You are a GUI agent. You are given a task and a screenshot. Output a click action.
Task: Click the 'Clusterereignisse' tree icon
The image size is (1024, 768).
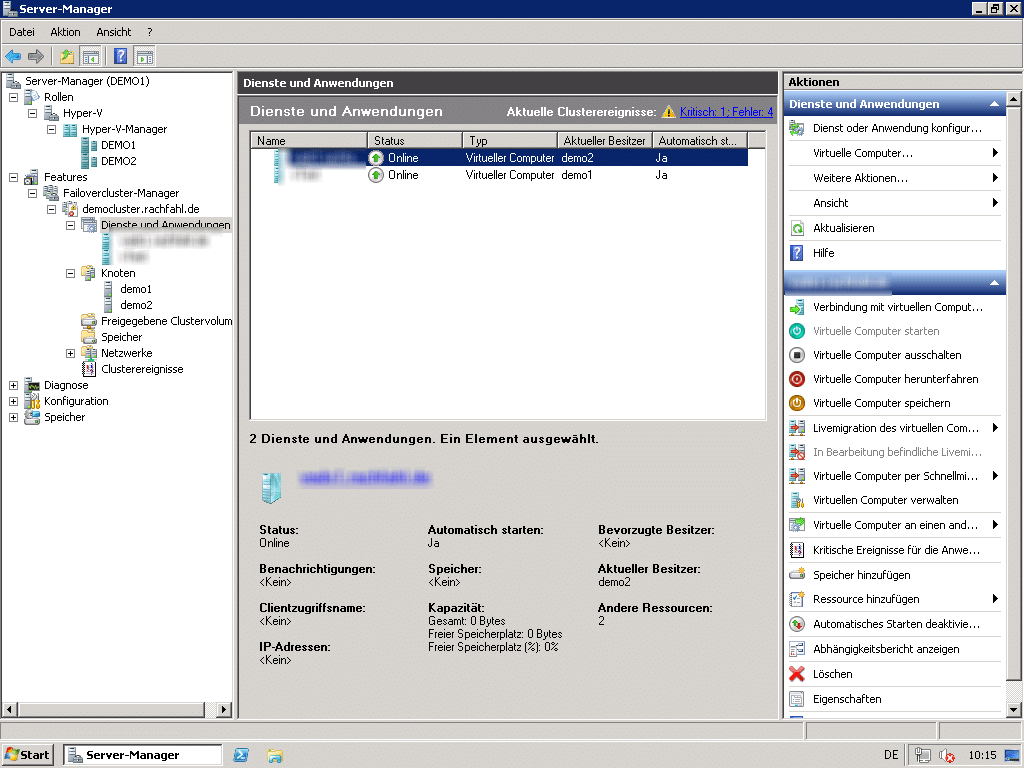89,369
